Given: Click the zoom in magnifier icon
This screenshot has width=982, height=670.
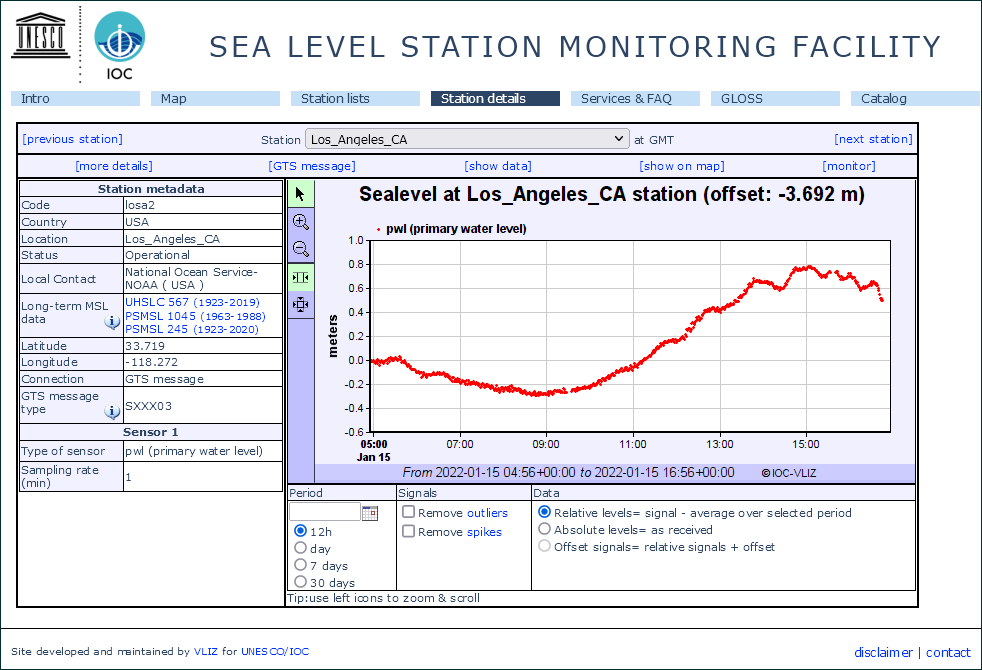Looking at the screenshot, I should (x=301, y=222).
